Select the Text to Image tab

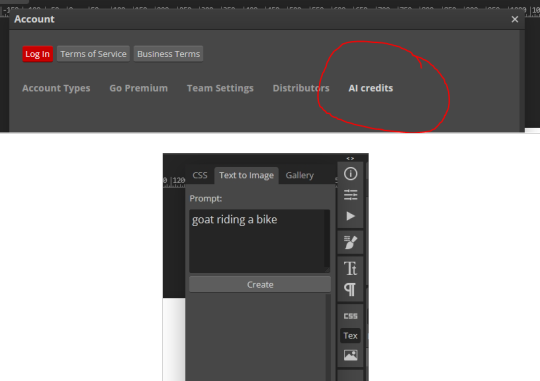[246, 175]
